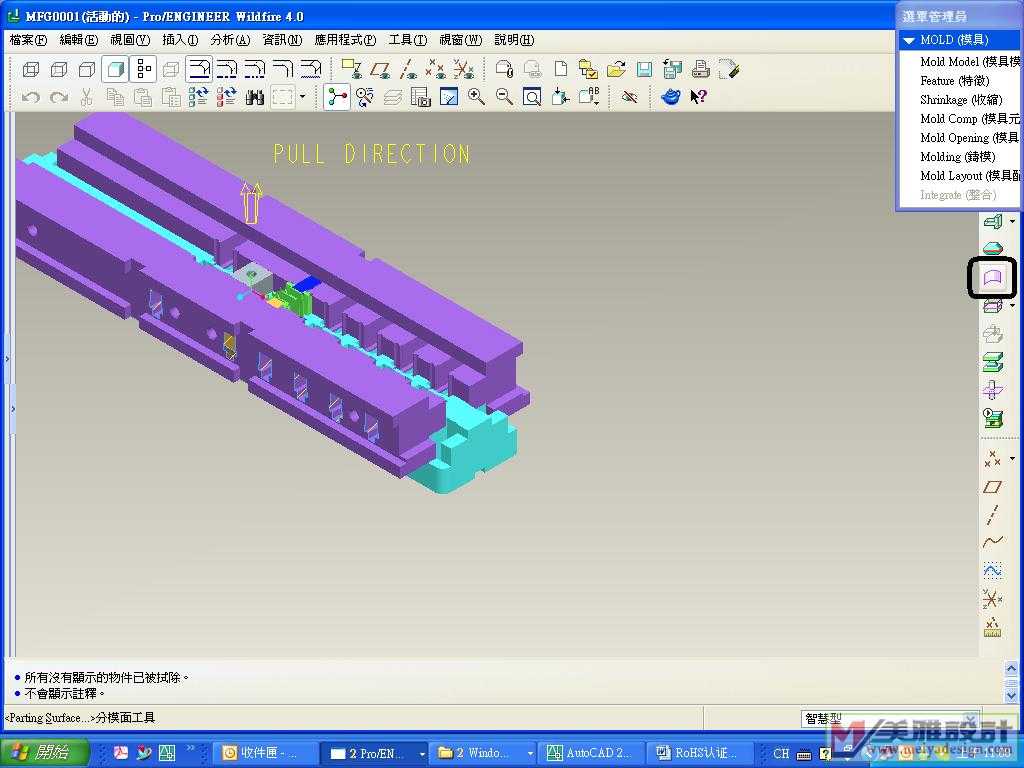The image size is (1024, 768).
Task: Toggle spin center display
Action: click(337, 97)
